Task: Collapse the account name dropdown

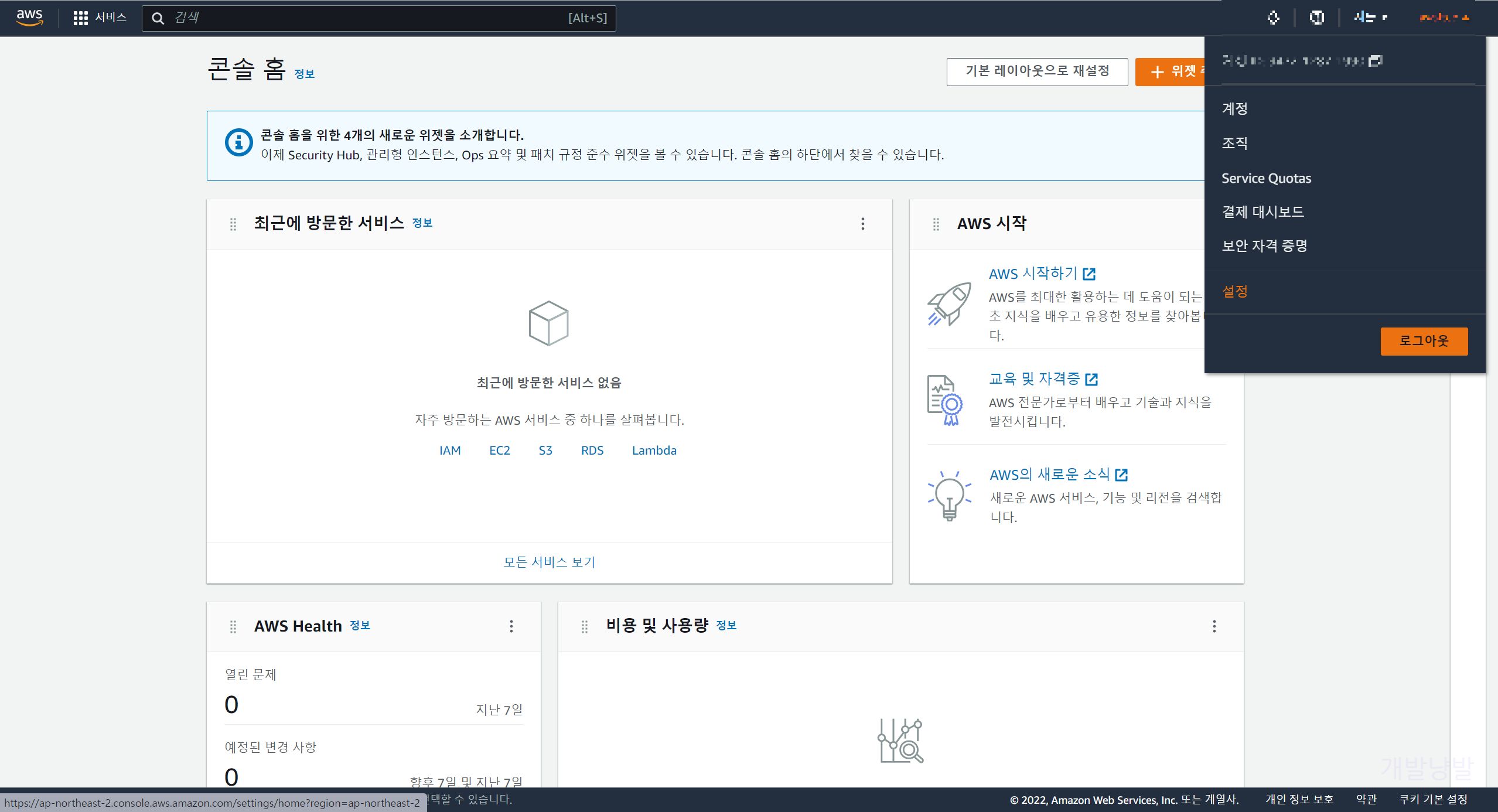Action: pos(1444,18)
